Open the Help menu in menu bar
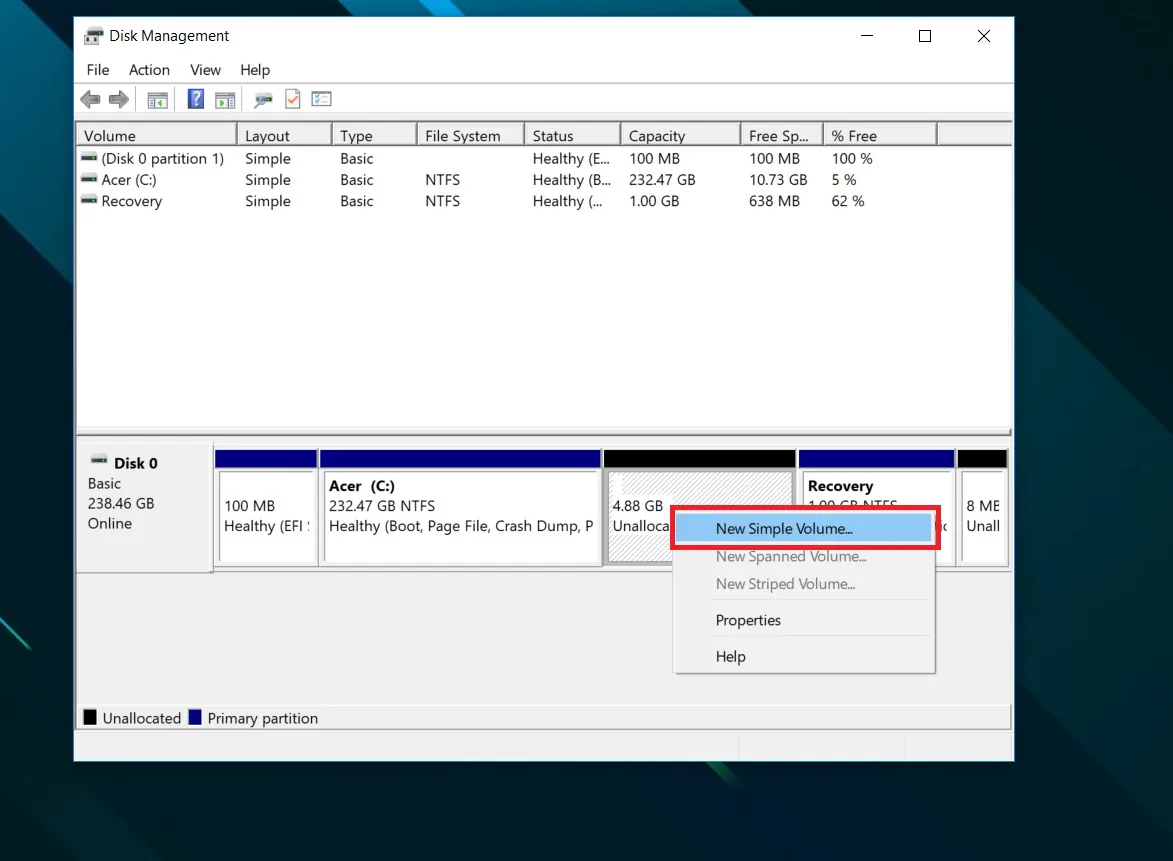 click(255, 70)
